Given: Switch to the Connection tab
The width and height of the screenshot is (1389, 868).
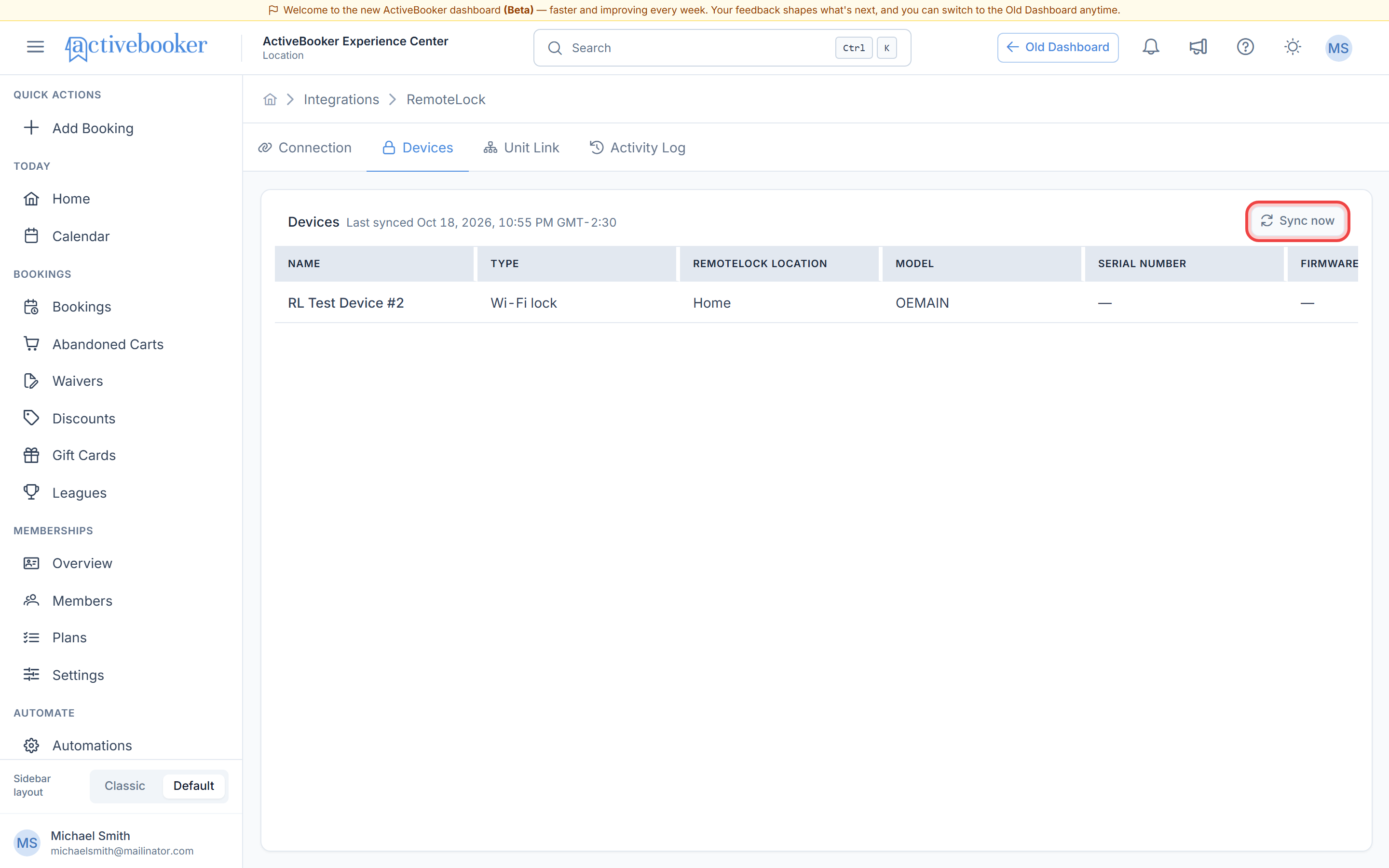Looking at the screenshot, I should pyautogui.click(x=305, y=148).
